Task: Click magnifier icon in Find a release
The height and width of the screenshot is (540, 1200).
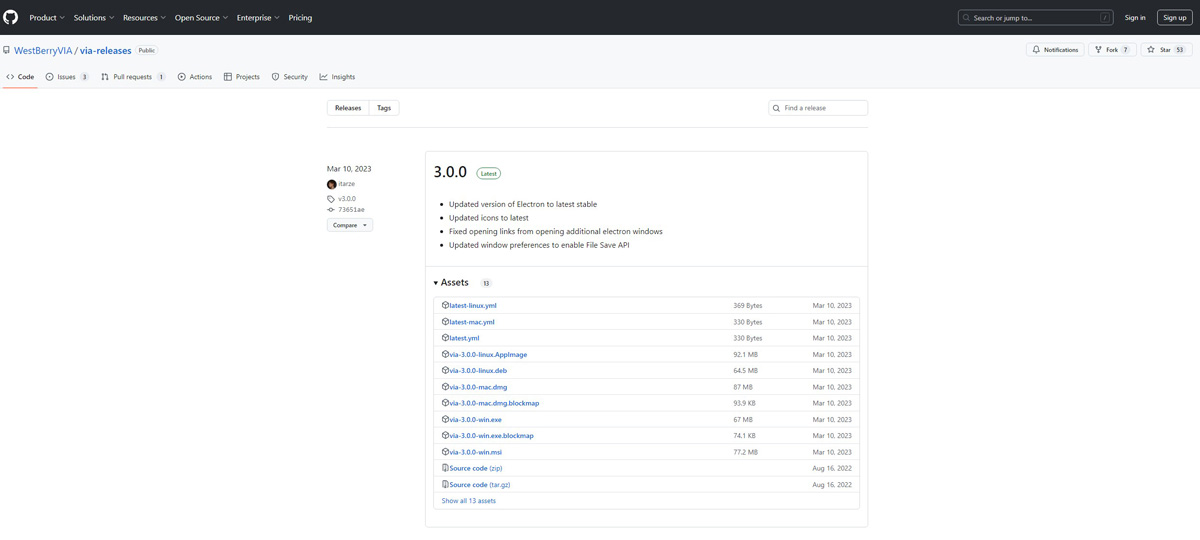Action: (777, 108)
